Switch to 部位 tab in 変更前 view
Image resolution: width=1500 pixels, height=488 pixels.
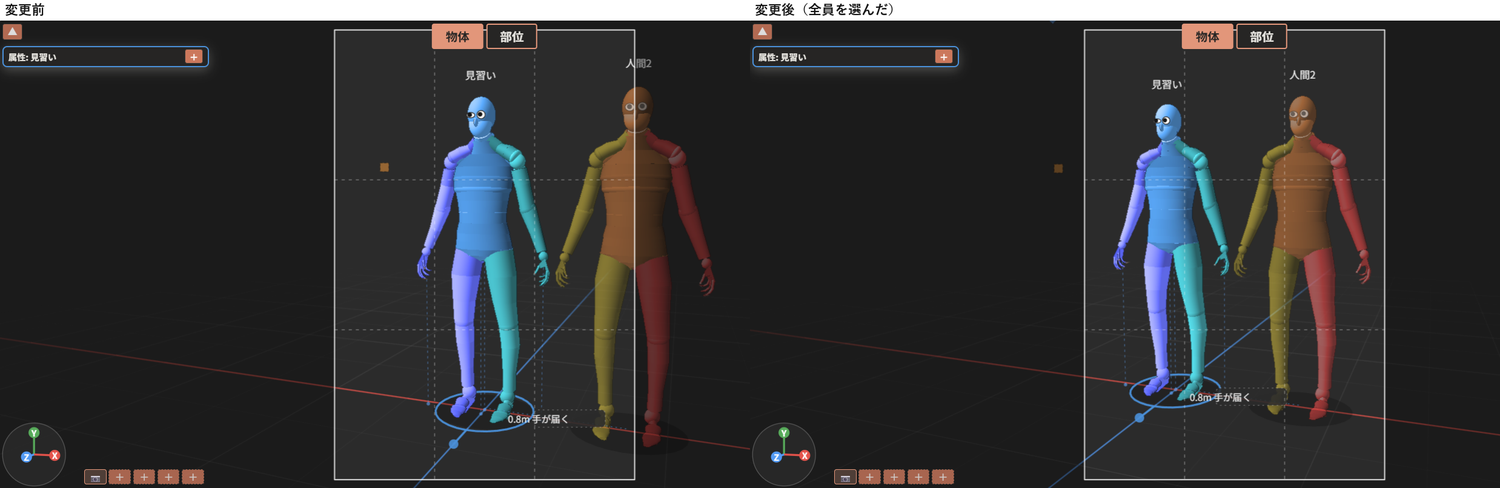512,37
